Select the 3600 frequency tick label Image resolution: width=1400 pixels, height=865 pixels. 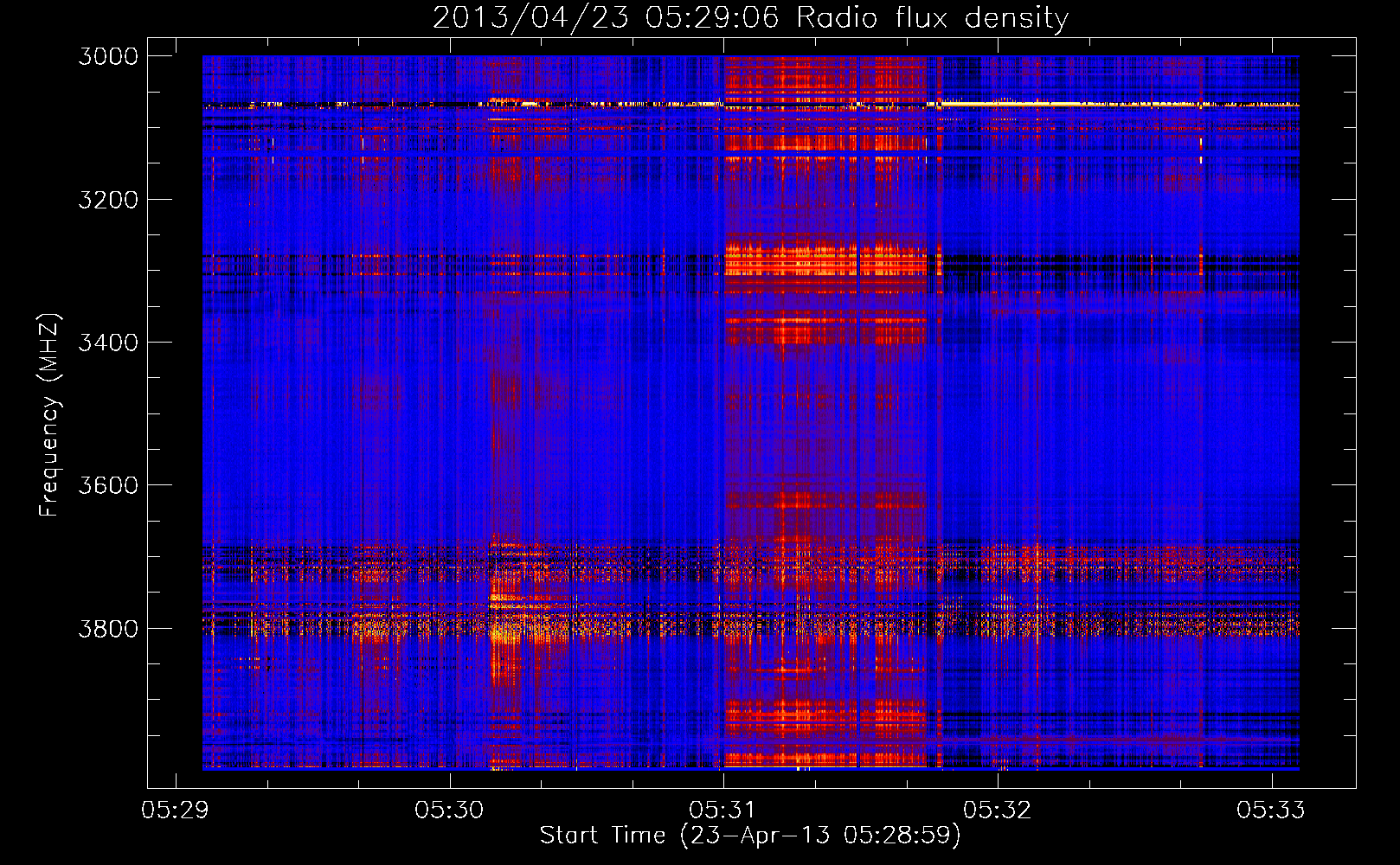pos(108,485)
